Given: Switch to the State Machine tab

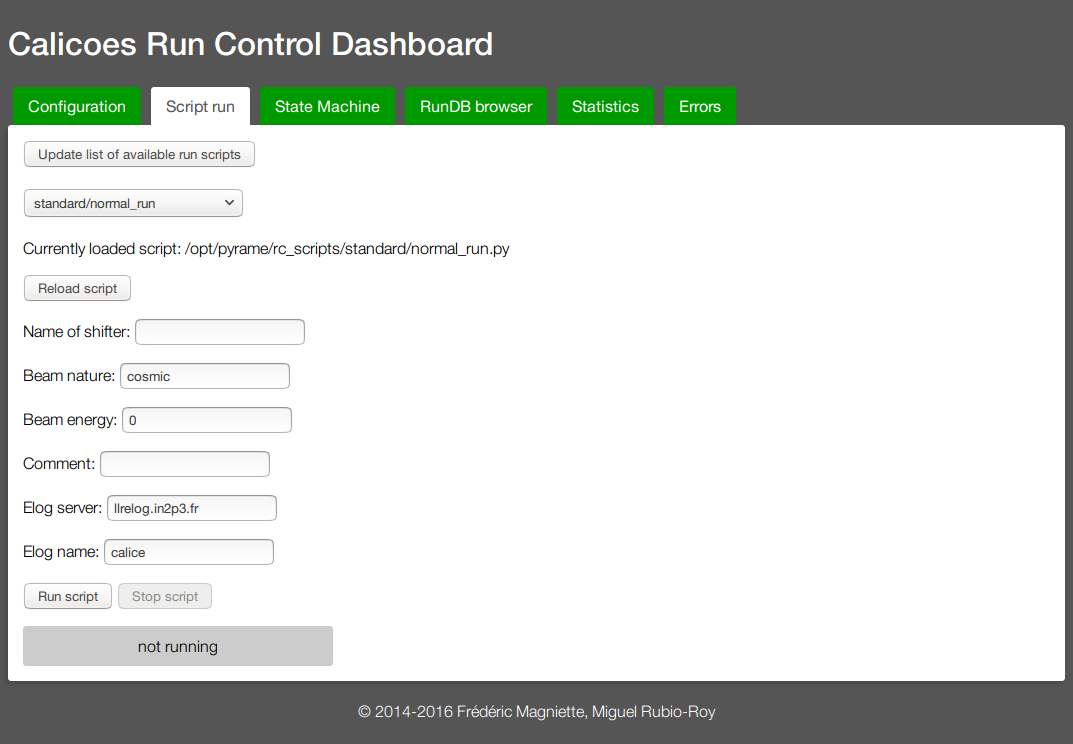Looking at the screenshot, I should (327, 106).
